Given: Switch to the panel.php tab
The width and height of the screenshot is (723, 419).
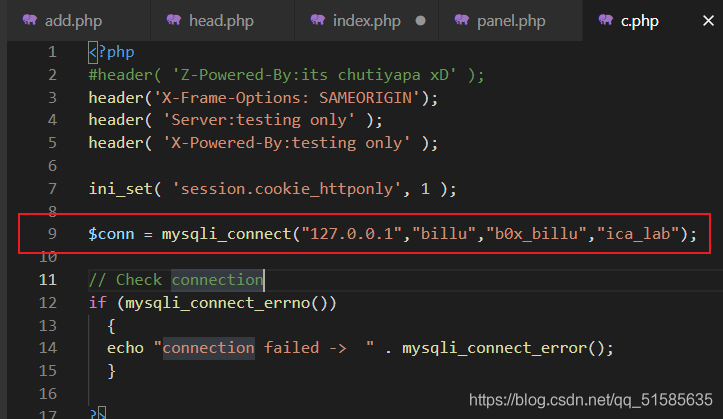Looking at the screenshot, I should (510, 20).
